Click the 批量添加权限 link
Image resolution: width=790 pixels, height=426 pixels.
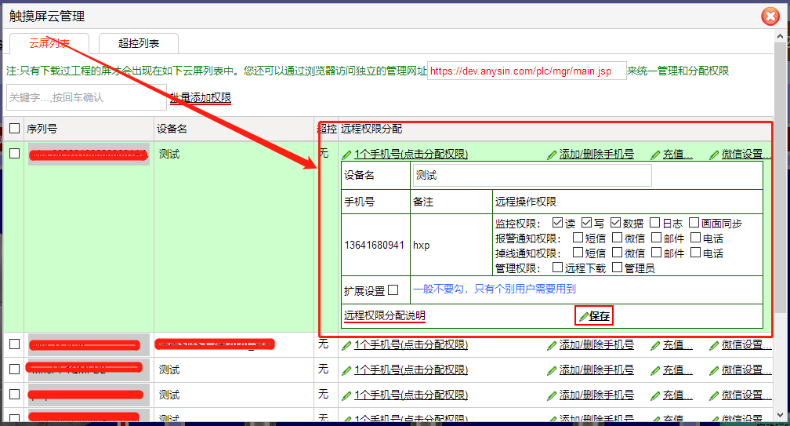[200, 98]
